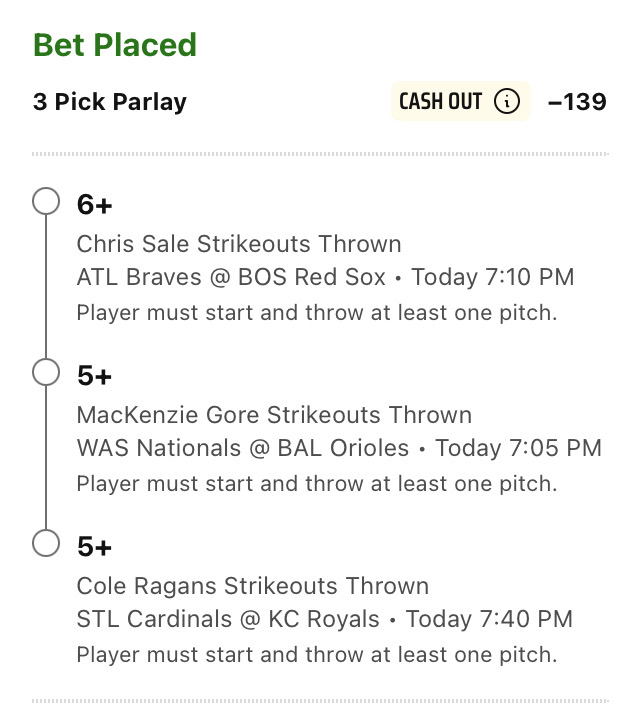Open Cole Ragans Strikeouts Thrown pick
This screenshot has width=640, height=713.
point(253,586)
